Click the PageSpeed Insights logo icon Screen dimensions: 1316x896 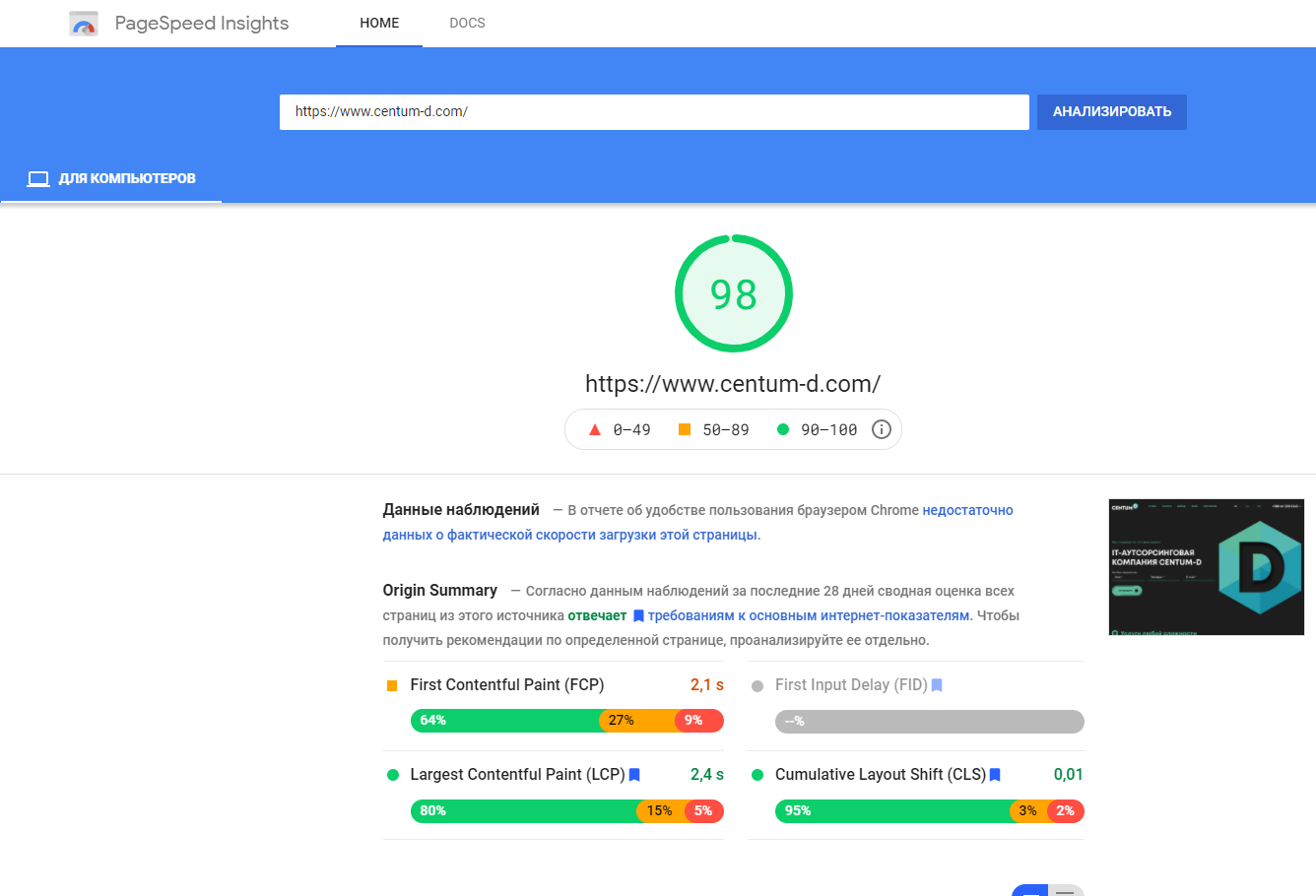coord(84,24)
